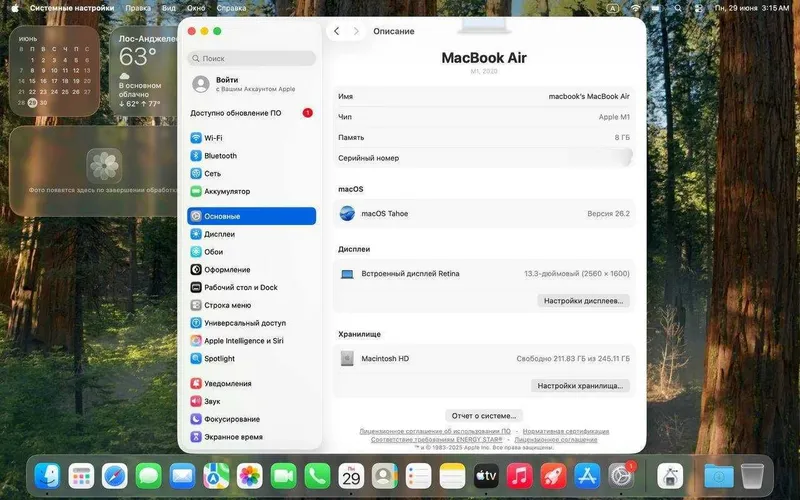Open Music from the Dock
800x500 pixels.
pos(519,476)
